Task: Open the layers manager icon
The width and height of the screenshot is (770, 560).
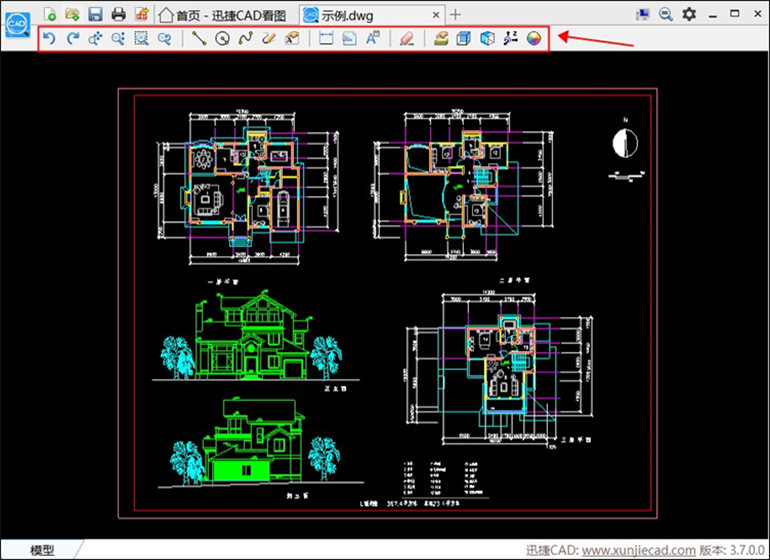Action: (441, 38)
